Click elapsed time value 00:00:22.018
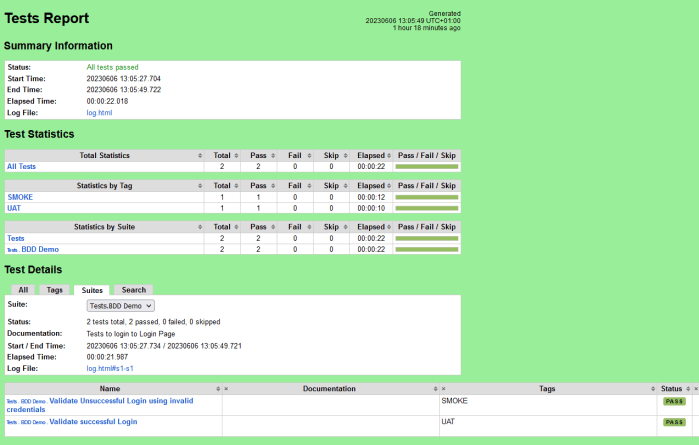 tap(107, 101)
